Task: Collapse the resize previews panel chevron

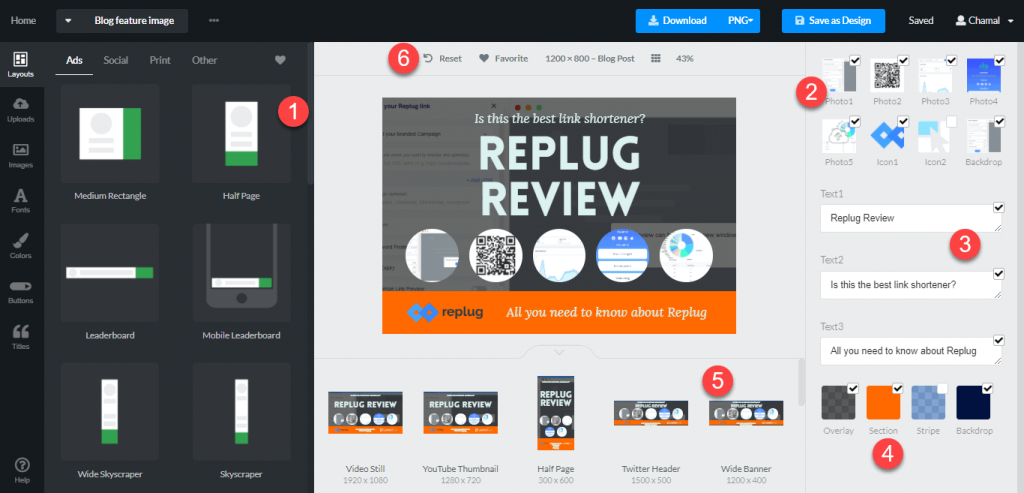Action: [x=559, y=352]
